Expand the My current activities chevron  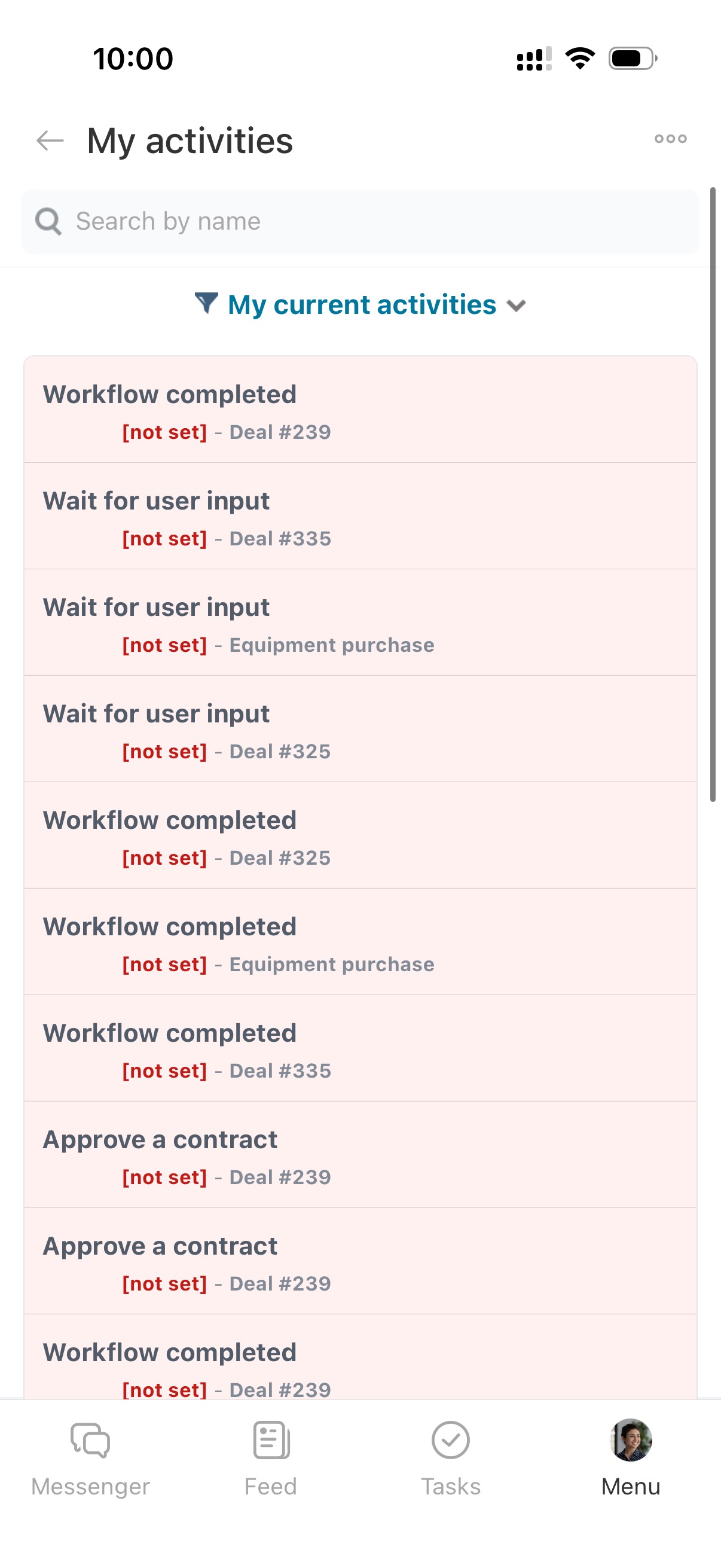(x=516, y=306)
